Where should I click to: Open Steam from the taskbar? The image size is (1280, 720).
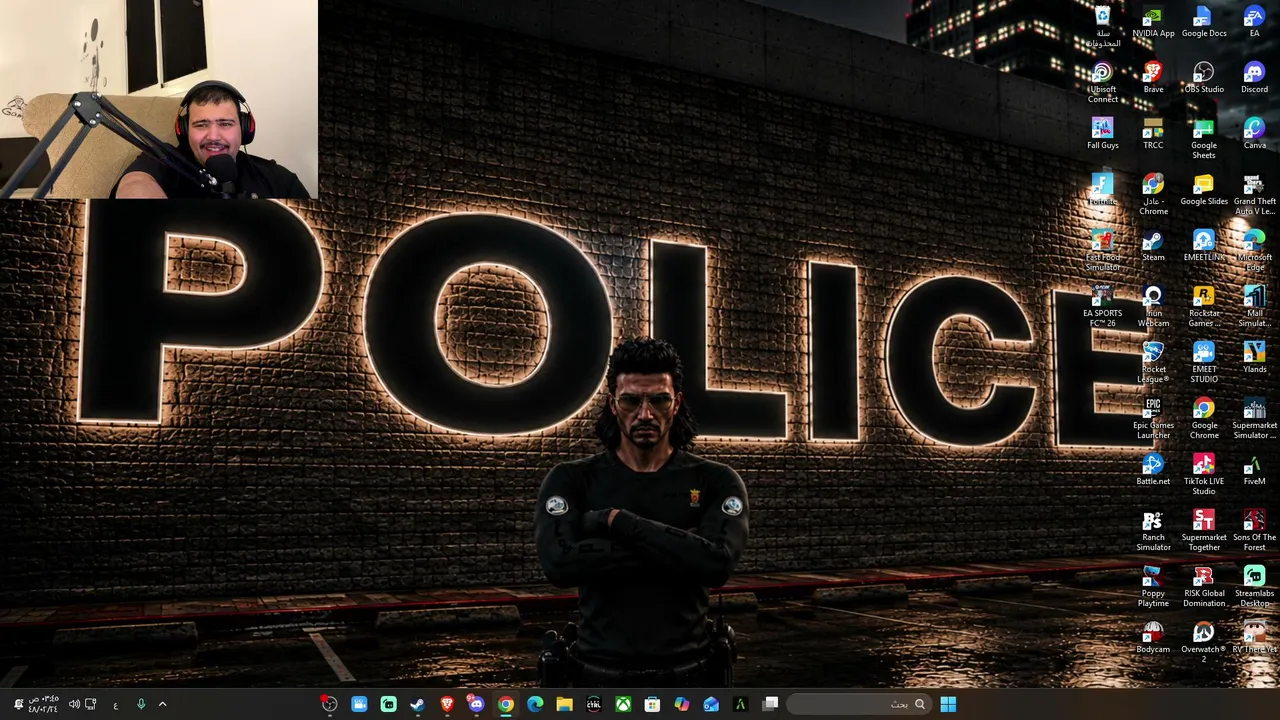click(417, 704)
